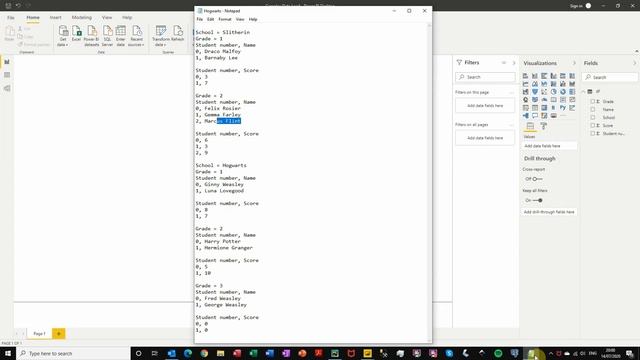Open Spotify from the taskbar

click(x=498, y=353)
